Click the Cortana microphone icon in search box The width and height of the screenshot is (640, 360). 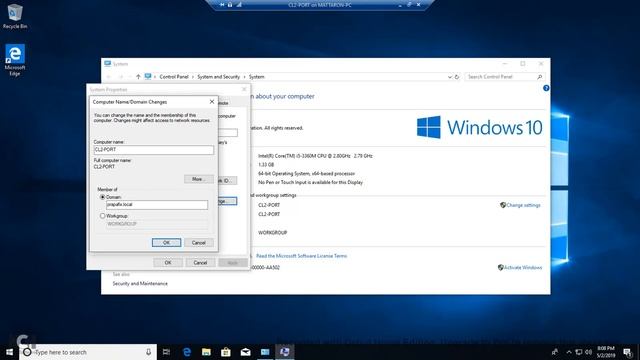tap(149, 352)
